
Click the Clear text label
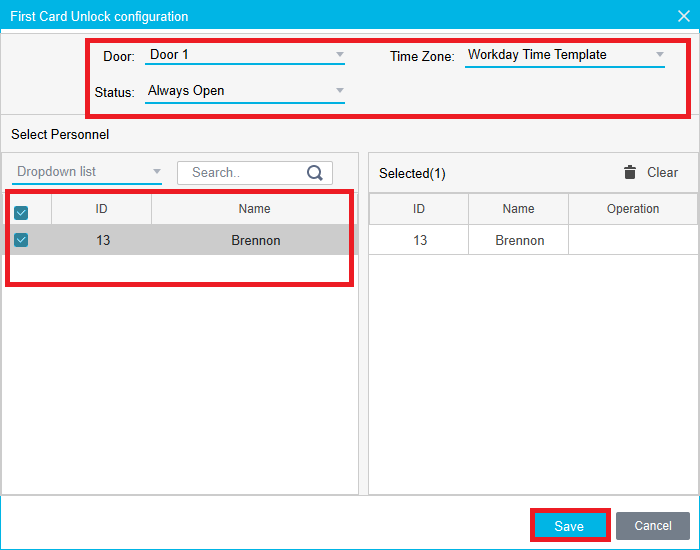pyautogui.click(x=662, y=172)
